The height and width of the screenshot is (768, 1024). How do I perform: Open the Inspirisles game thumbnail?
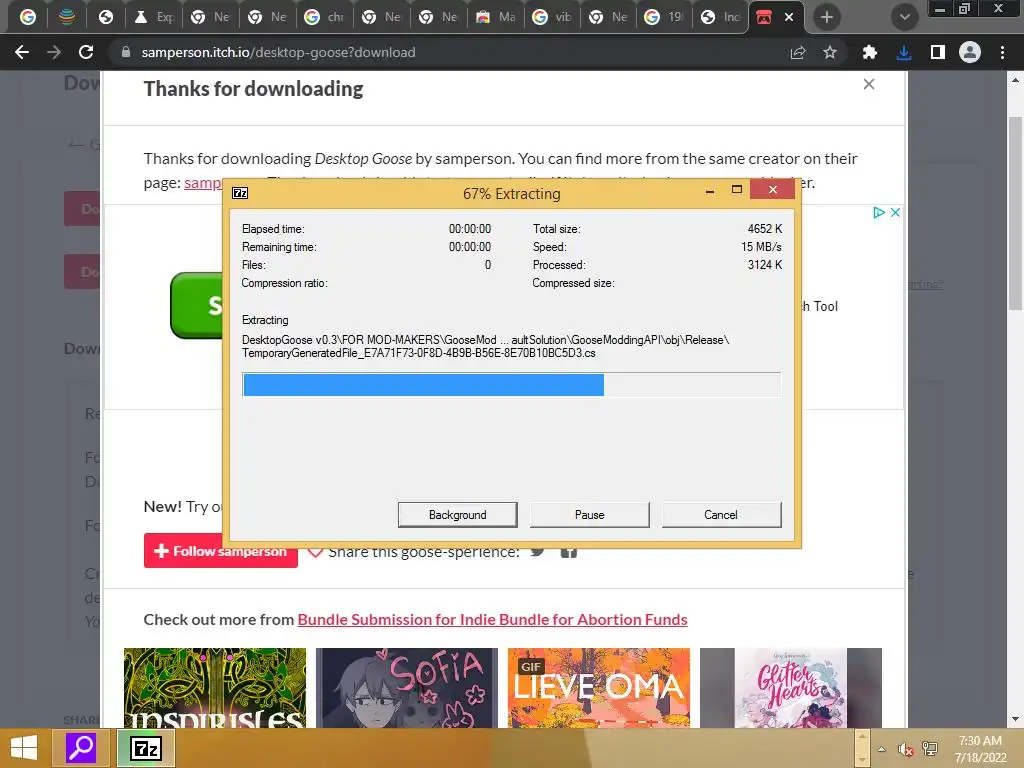(x=215, y=688)
